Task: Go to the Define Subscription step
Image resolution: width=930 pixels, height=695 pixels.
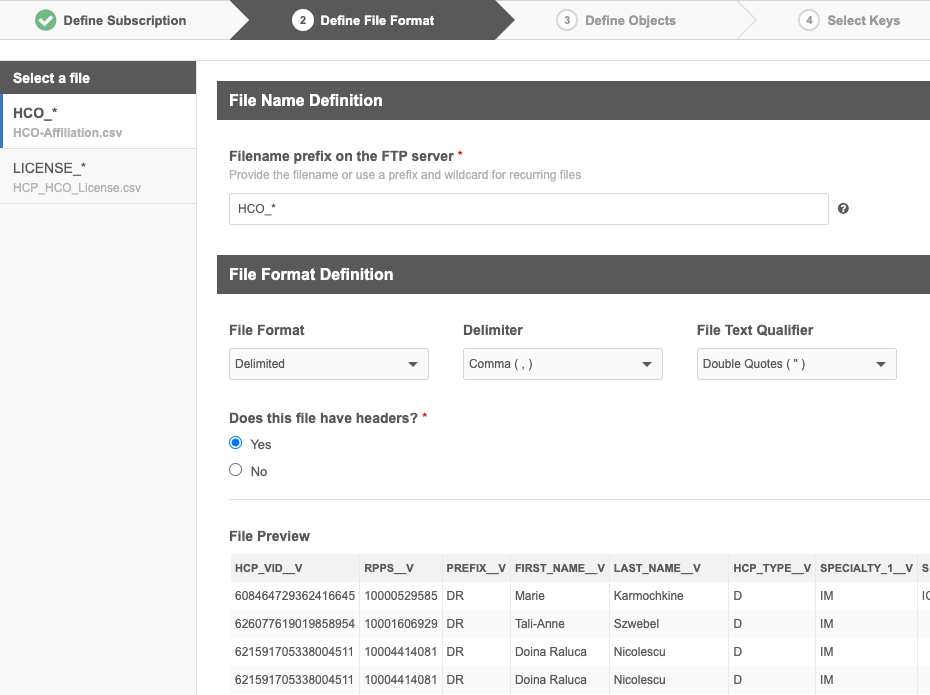Action: pos(124,20)
